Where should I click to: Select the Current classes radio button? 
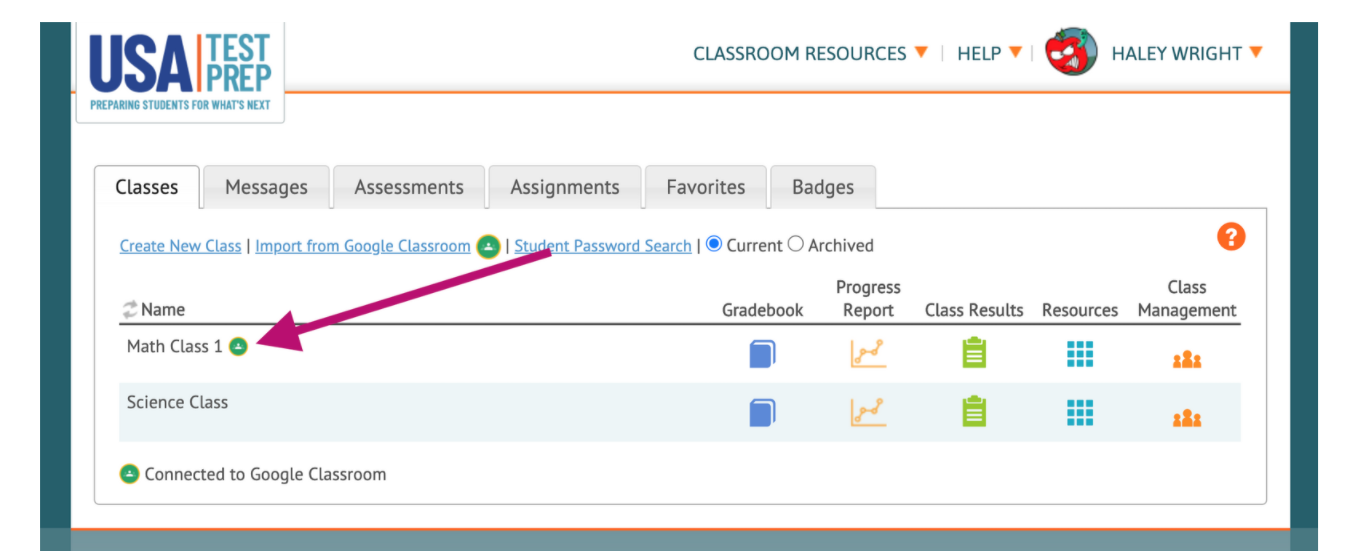(714, 244)
